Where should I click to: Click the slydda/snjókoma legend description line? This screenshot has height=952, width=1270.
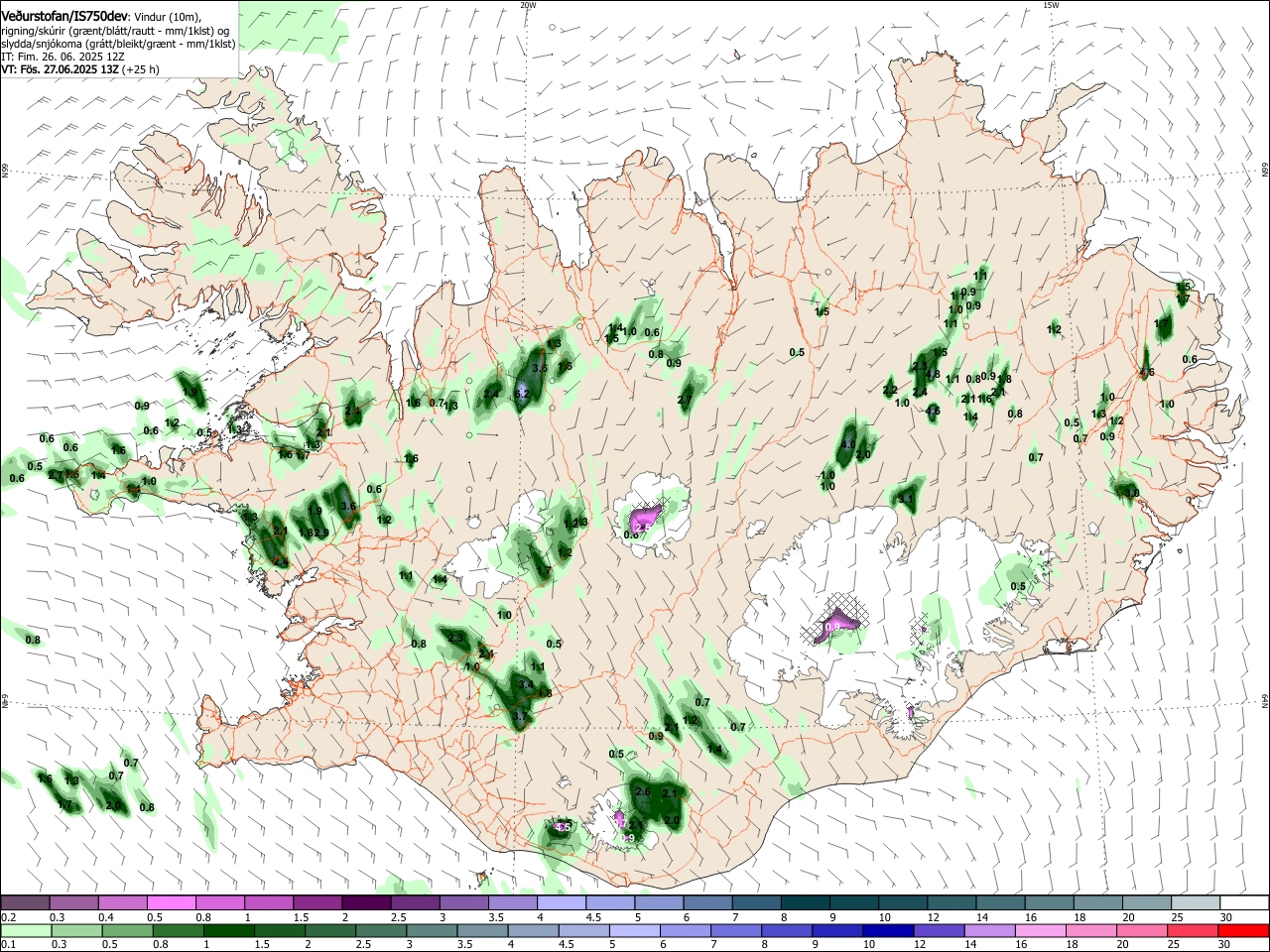[x=118, y=44]
